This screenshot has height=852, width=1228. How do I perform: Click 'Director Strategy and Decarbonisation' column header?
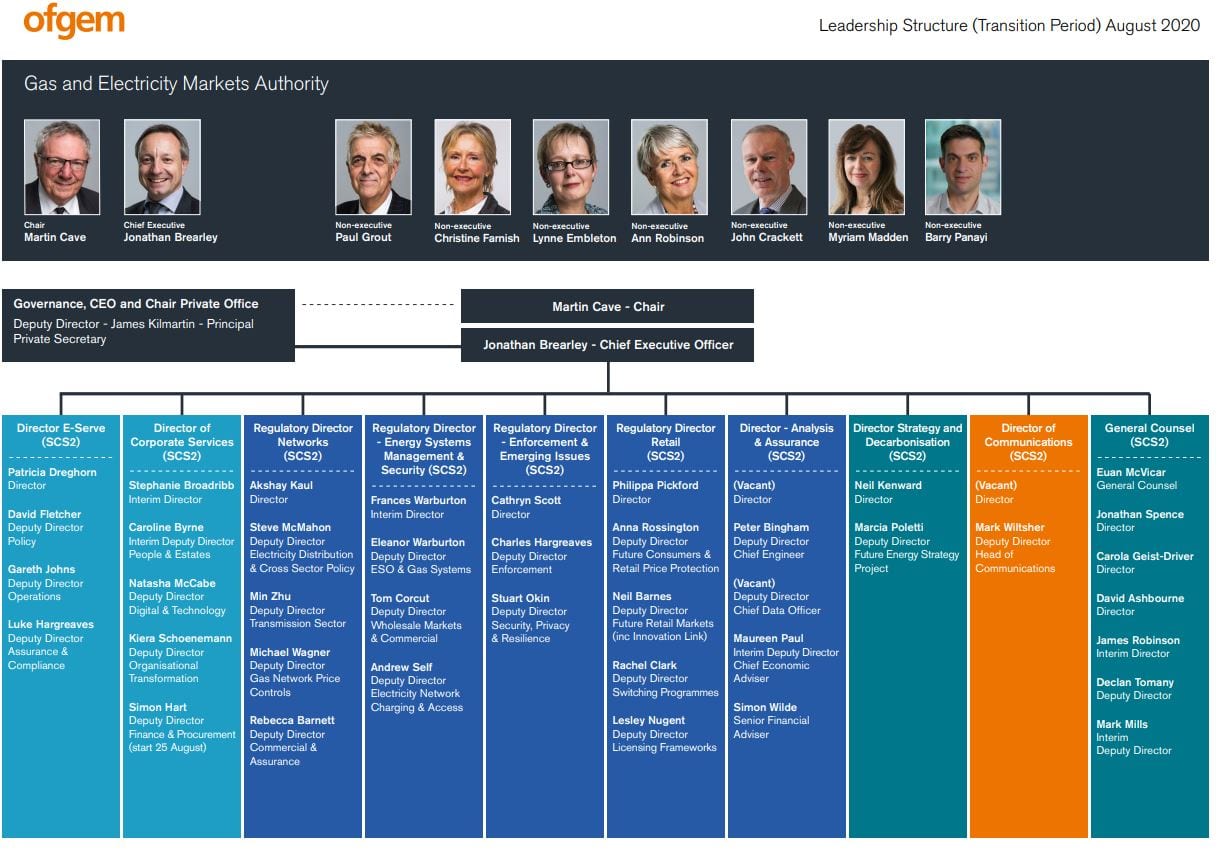tap(908, 442)
